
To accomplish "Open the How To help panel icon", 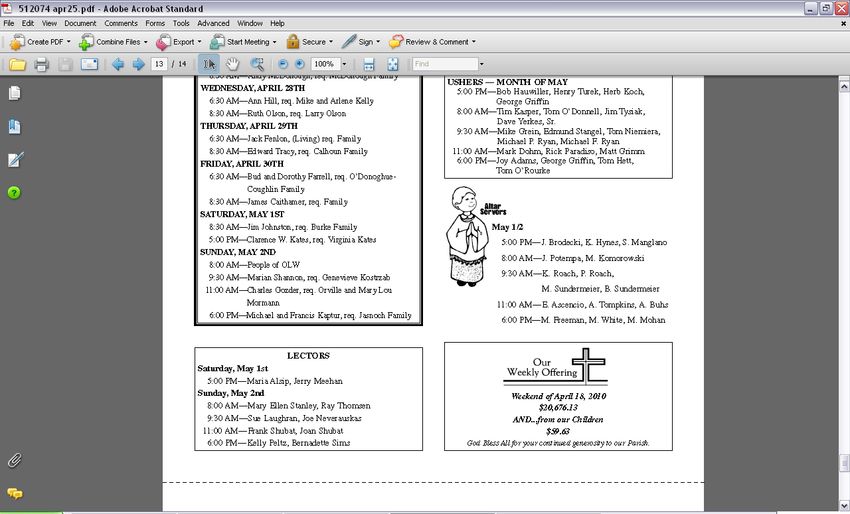I will click(14, 192).
